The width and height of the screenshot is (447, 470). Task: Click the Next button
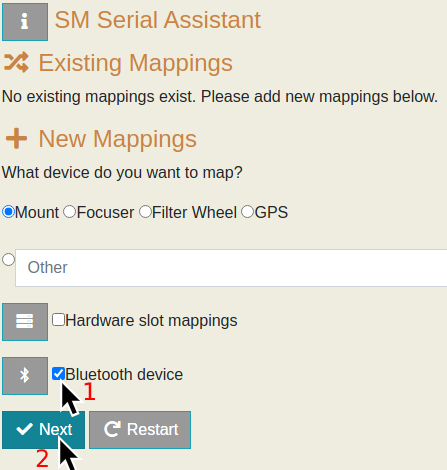(44, 430)
